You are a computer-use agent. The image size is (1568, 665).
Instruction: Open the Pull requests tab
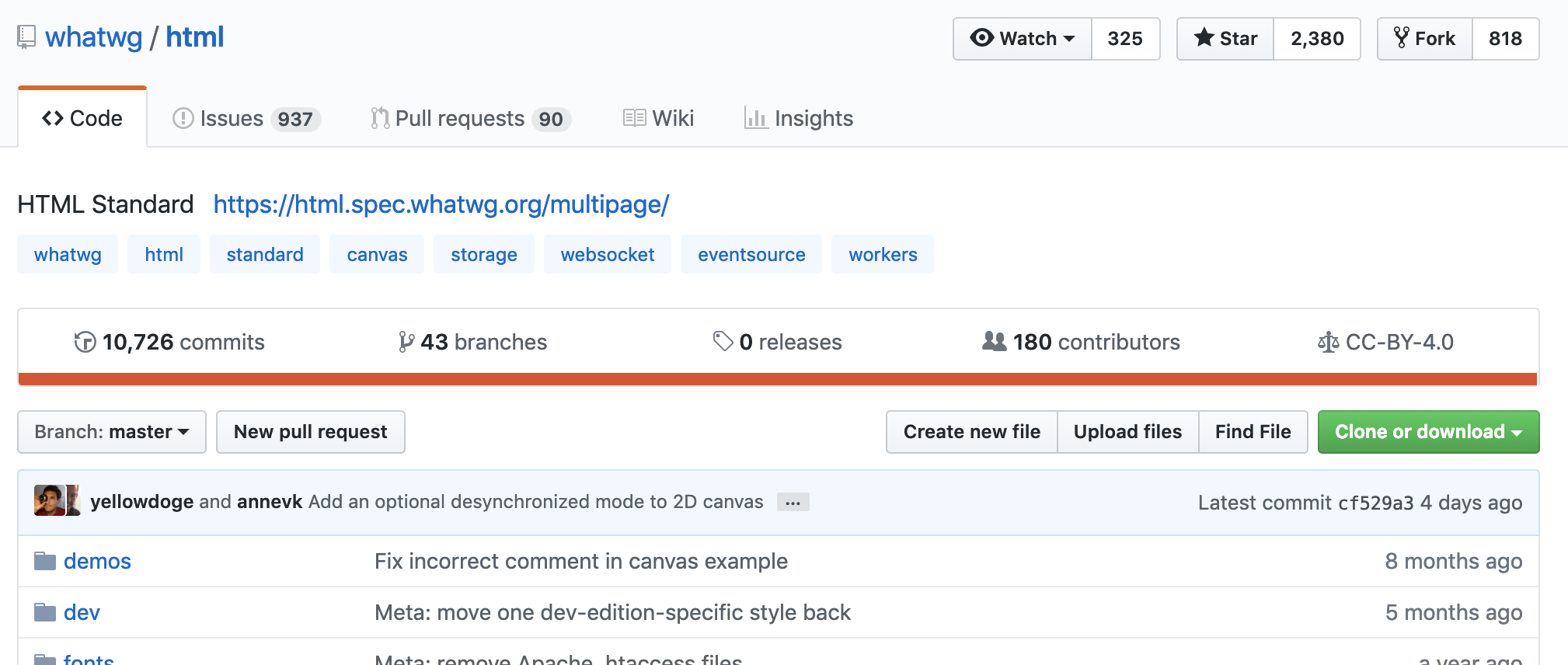tap(471, 118)
